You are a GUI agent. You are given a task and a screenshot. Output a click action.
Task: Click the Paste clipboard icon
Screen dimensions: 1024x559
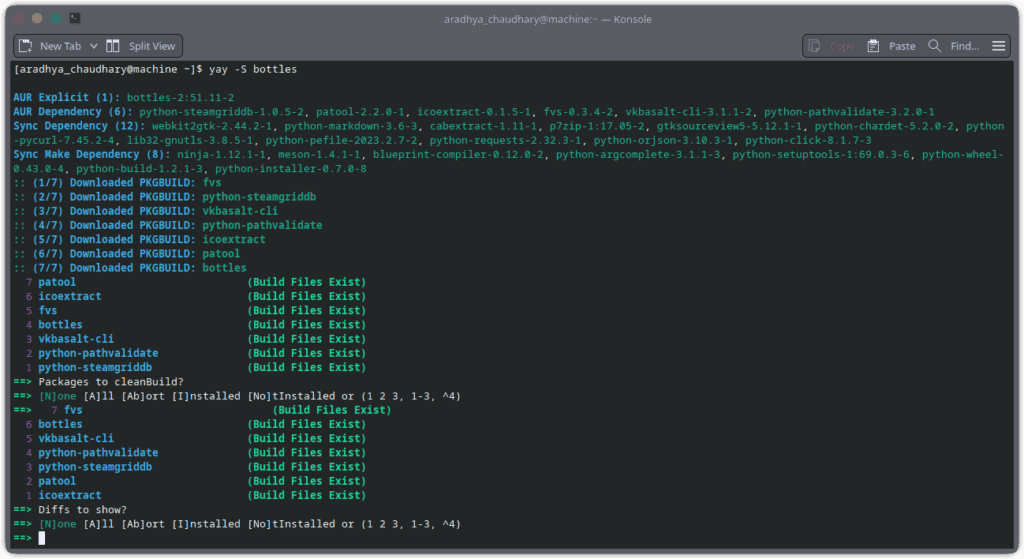tap(873, 46)
